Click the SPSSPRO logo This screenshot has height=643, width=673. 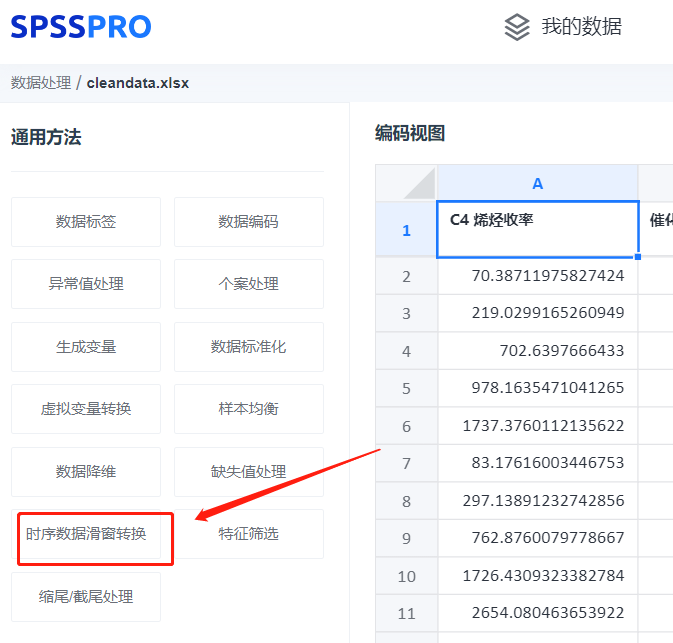click(81, 27)
